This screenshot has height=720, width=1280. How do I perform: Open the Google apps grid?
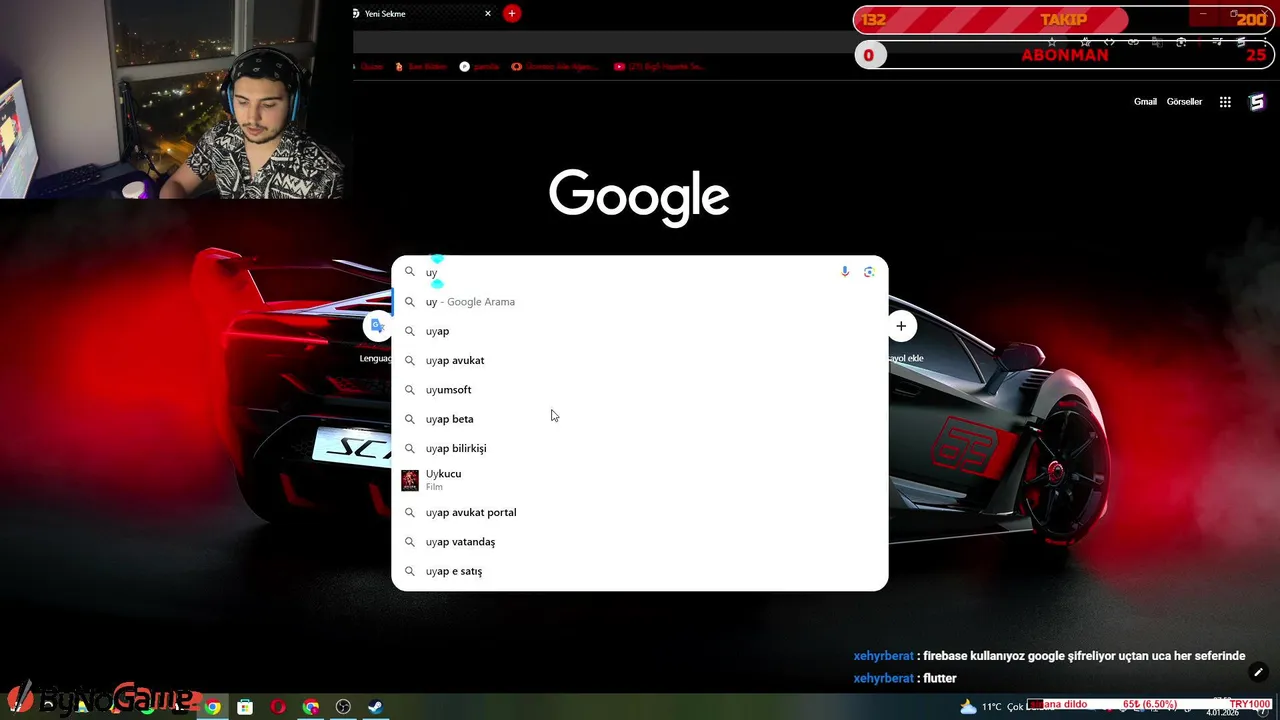pos(1225,102)
